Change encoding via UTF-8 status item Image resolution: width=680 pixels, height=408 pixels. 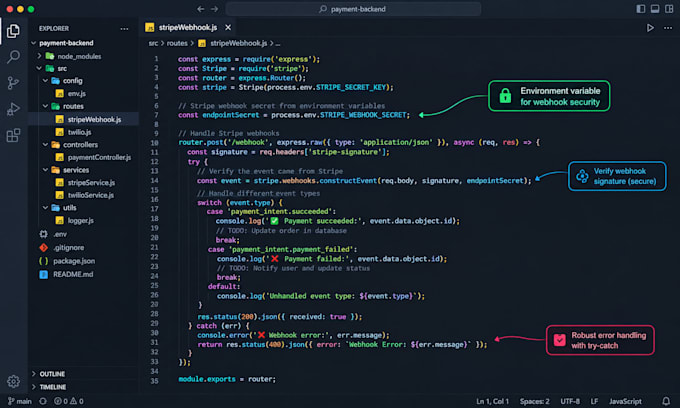click(570, 401)
